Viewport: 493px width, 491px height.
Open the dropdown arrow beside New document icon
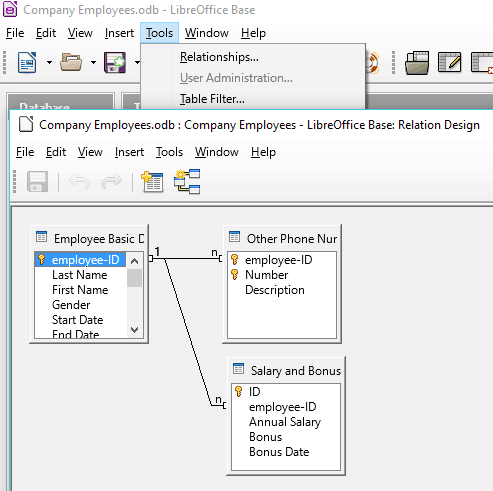pyautogui.click(x=49, y=62)
